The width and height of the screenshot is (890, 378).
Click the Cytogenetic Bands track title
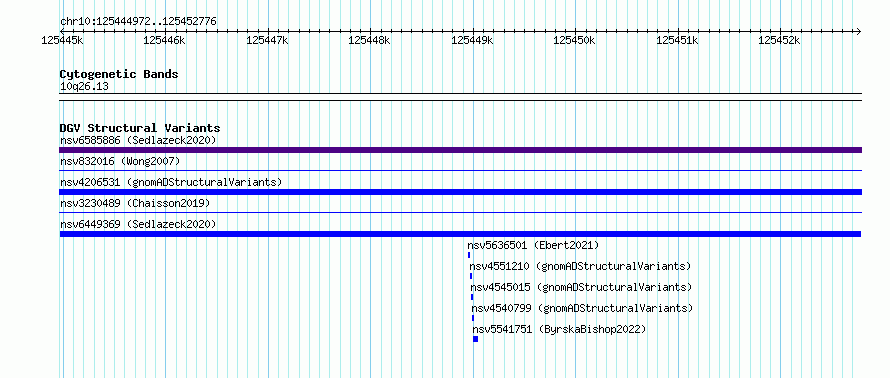[x=119, y=74]
